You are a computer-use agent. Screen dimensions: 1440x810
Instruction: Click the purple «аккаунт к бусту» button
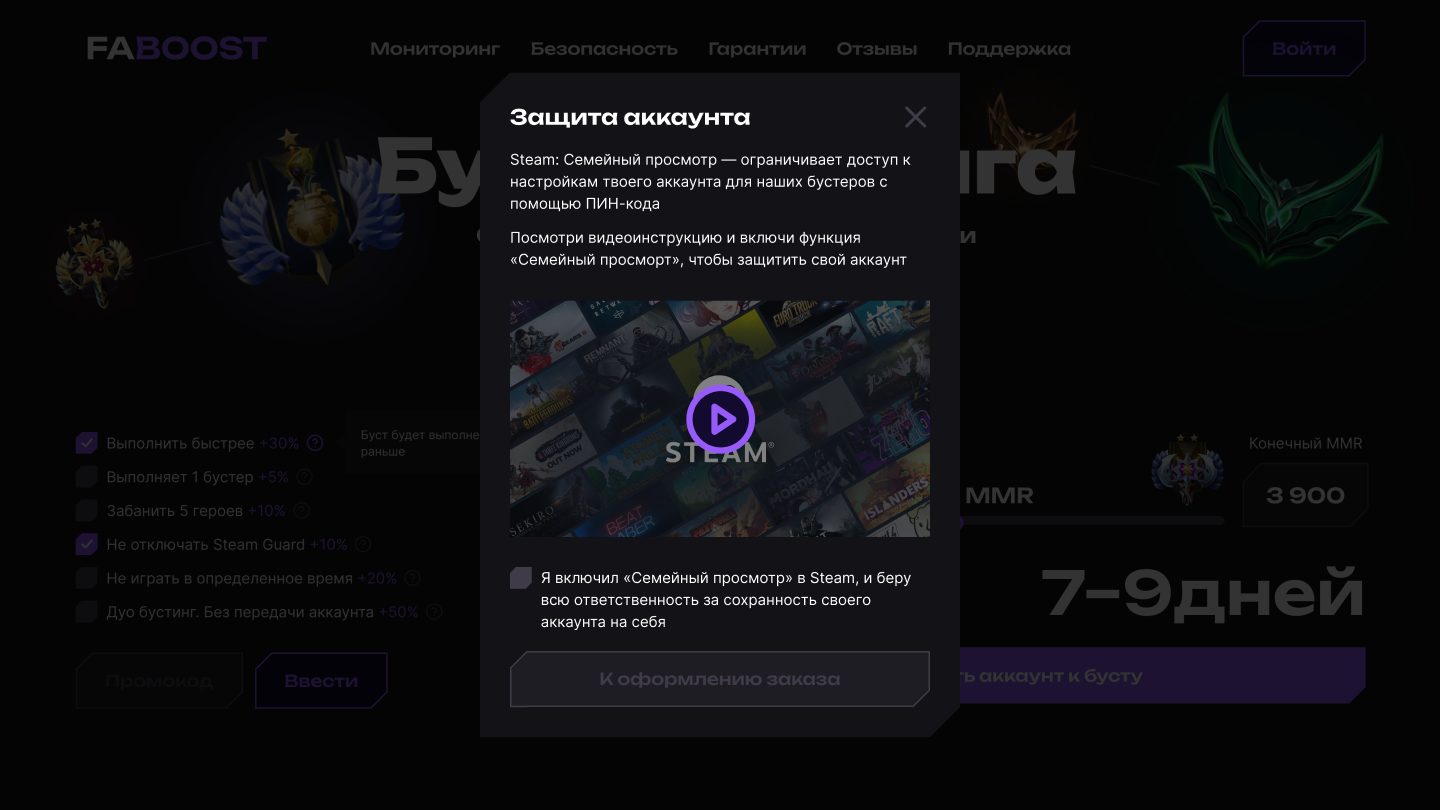[1162, 676]
